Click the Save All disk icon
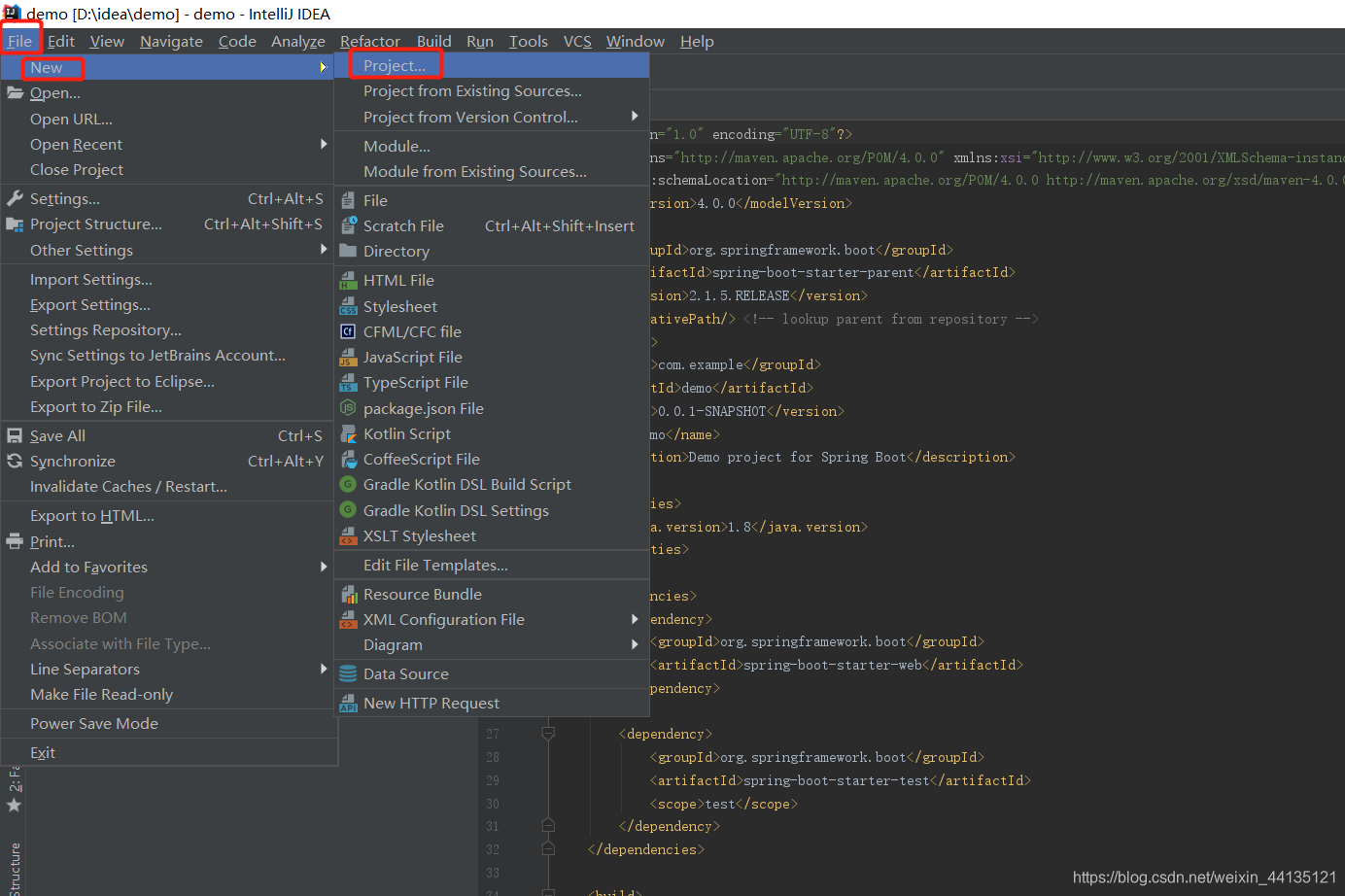The height and width of the screenshot is (896, 1345). [x=15, y=435]
